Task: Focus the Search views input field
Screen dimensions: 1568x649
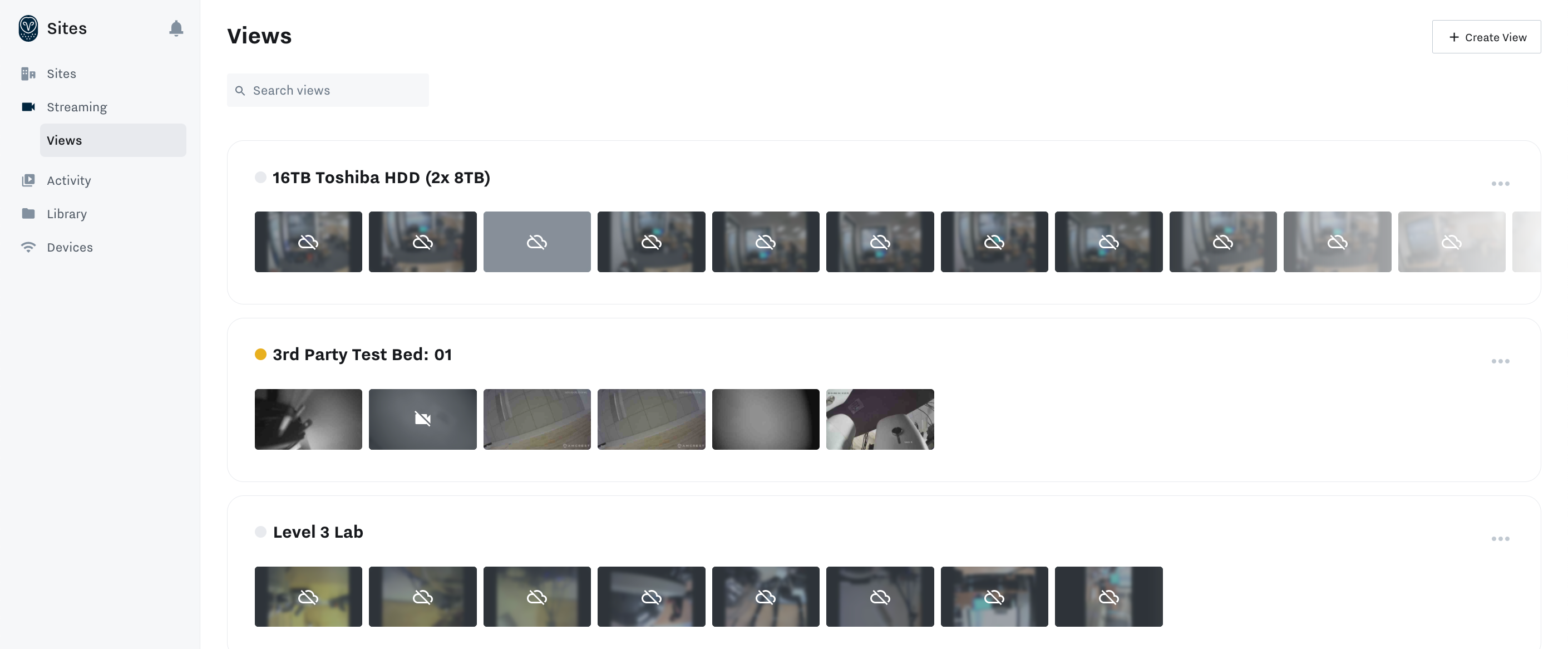Action: tap(328, 91)
